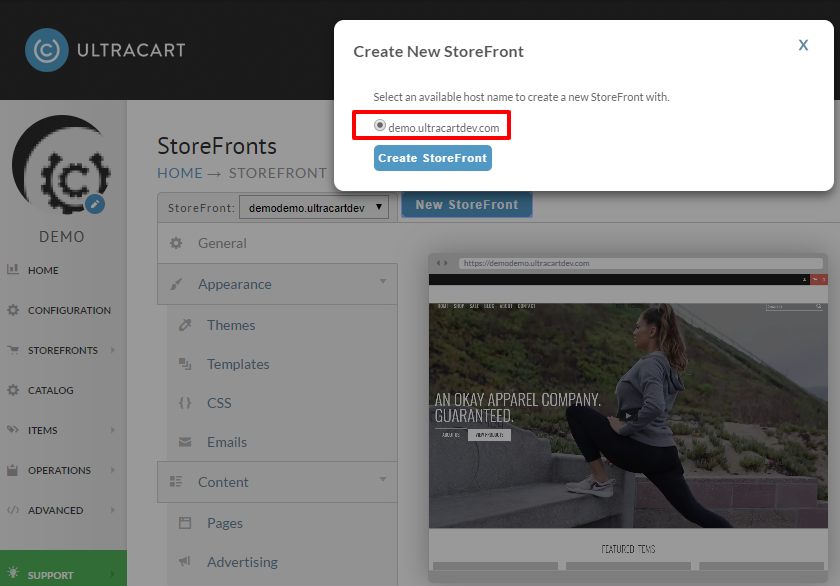
Task: Click the UltraCart logo icon
Action: pyautogui.click(x=47, y=50)
